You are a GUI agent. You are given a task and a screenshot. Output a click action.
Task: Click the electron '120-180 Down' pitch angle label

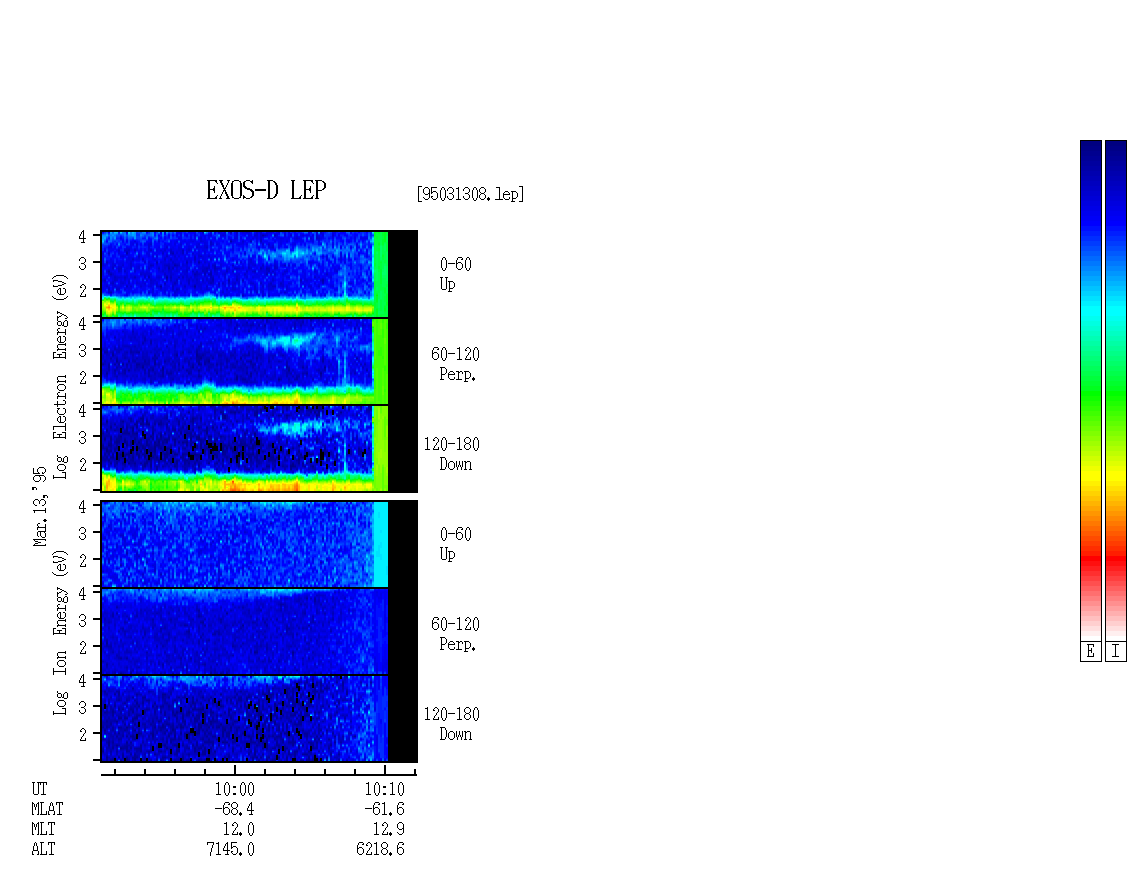(x=452, y=454)
